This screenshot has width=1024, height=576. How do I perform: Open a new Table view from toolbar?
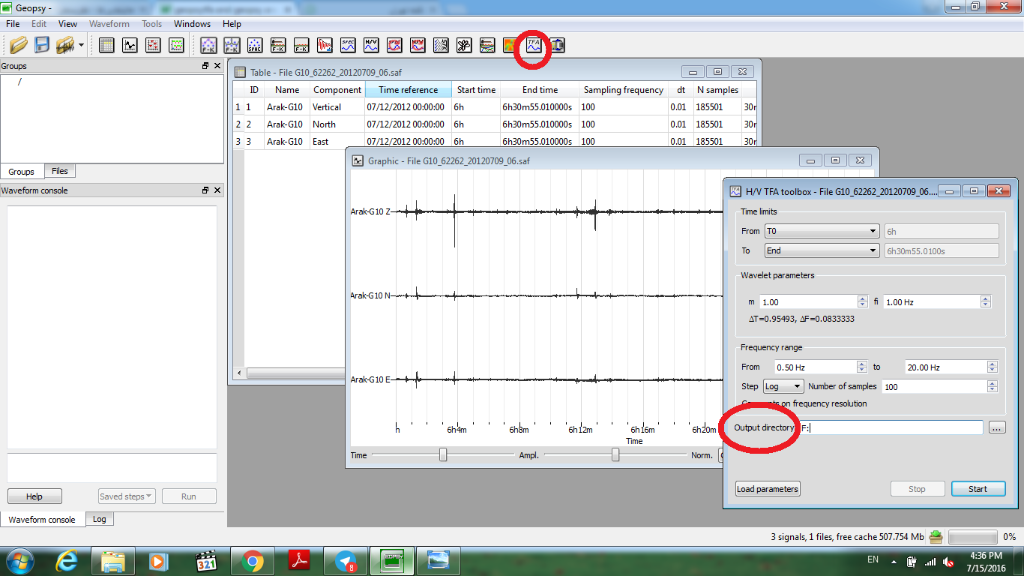click(107, 45)
